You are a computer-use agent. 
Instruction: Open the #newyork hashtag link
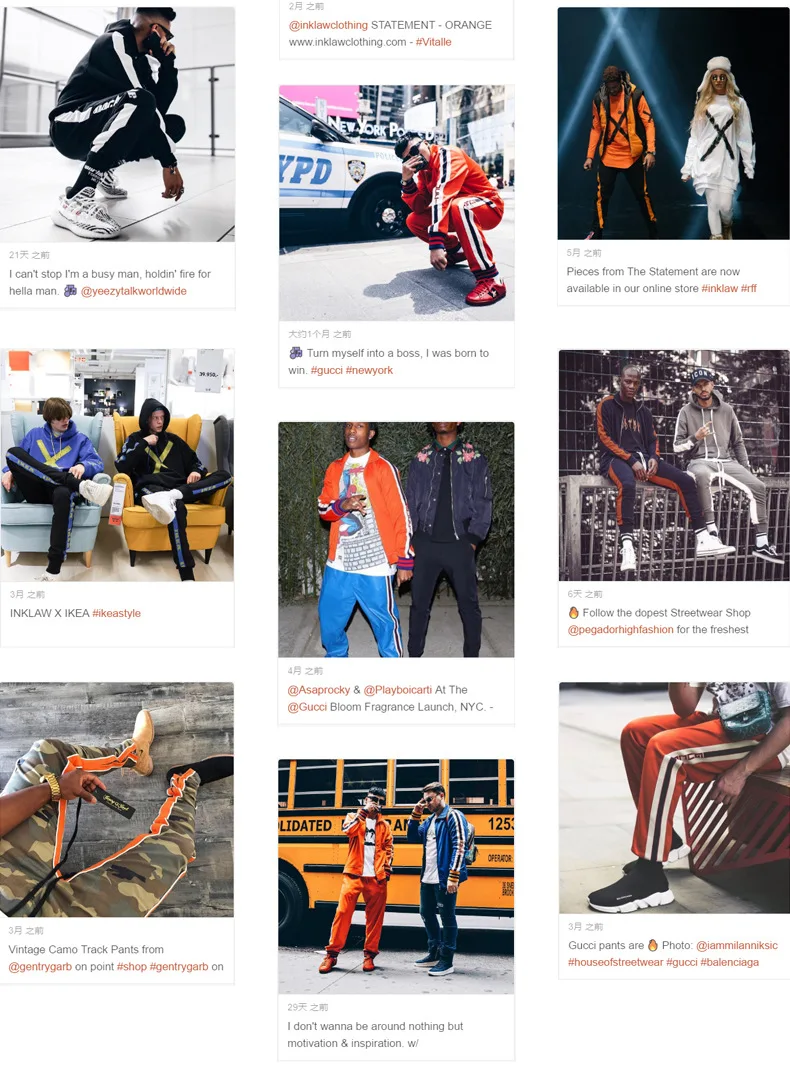tap(369, 371)
